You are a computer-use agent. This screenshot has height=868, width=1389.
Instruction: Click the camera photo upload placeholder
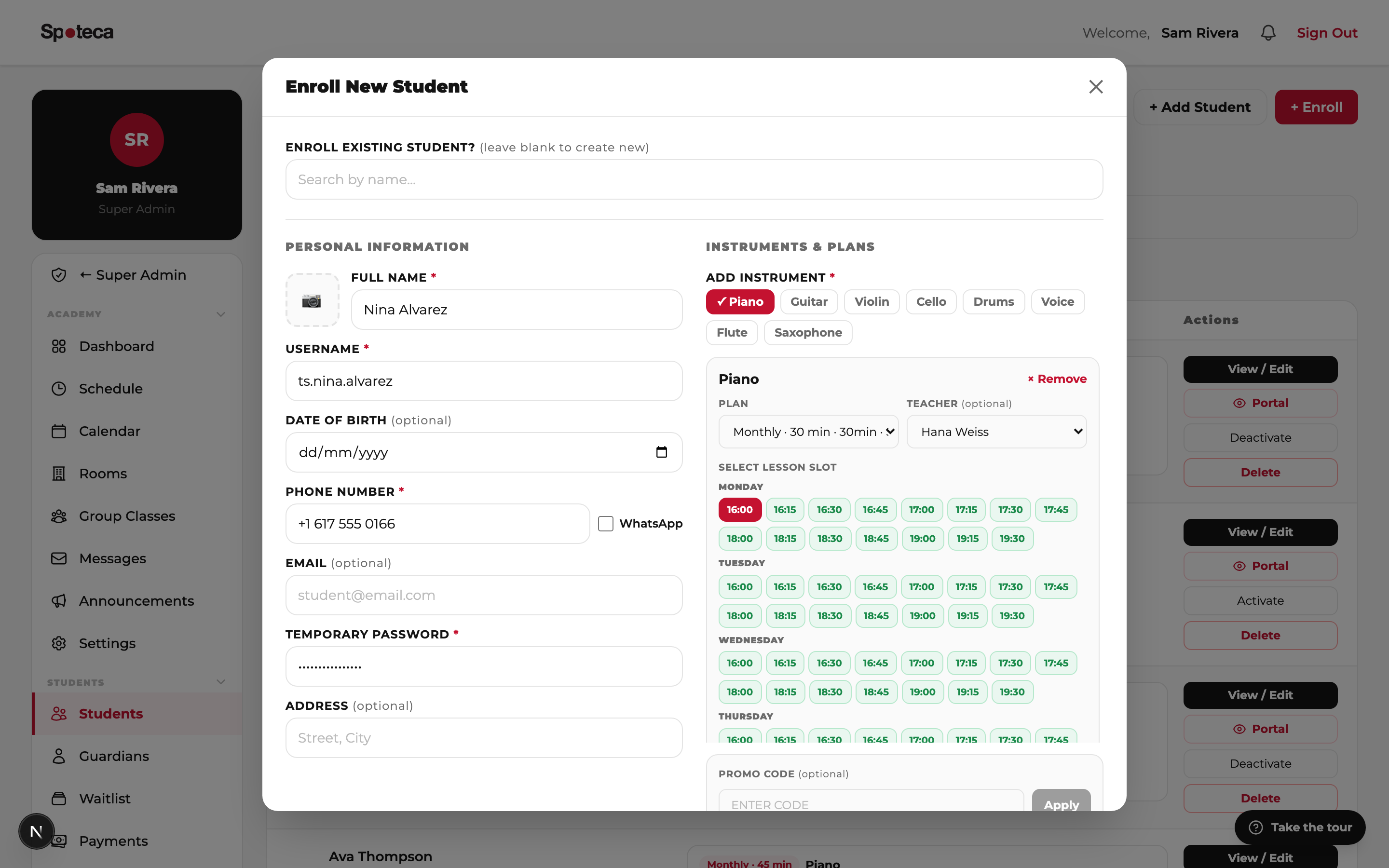pos(312,300)
